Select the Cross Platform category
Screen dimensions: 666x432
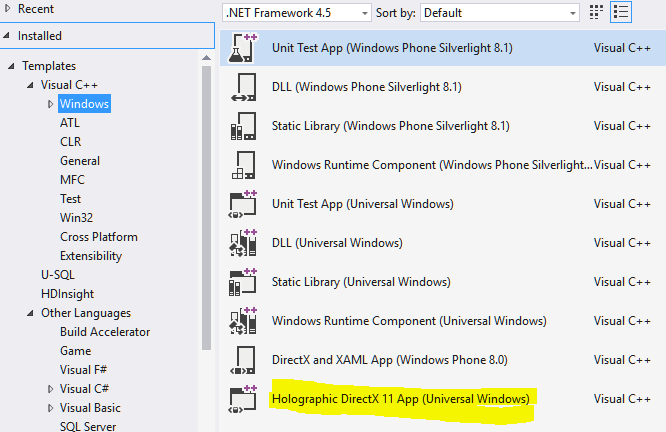click(99, 237)
